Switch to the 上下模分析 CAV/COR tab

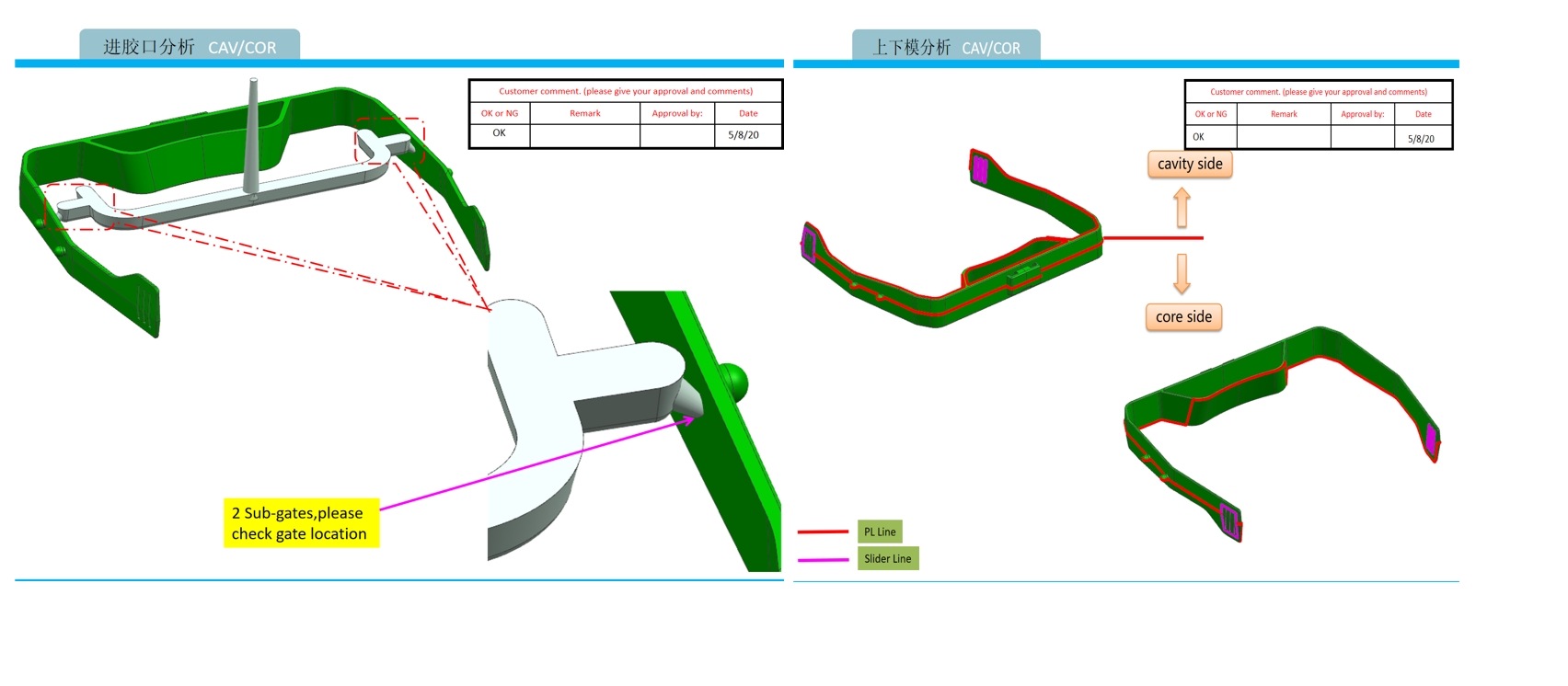pos(946,47)
